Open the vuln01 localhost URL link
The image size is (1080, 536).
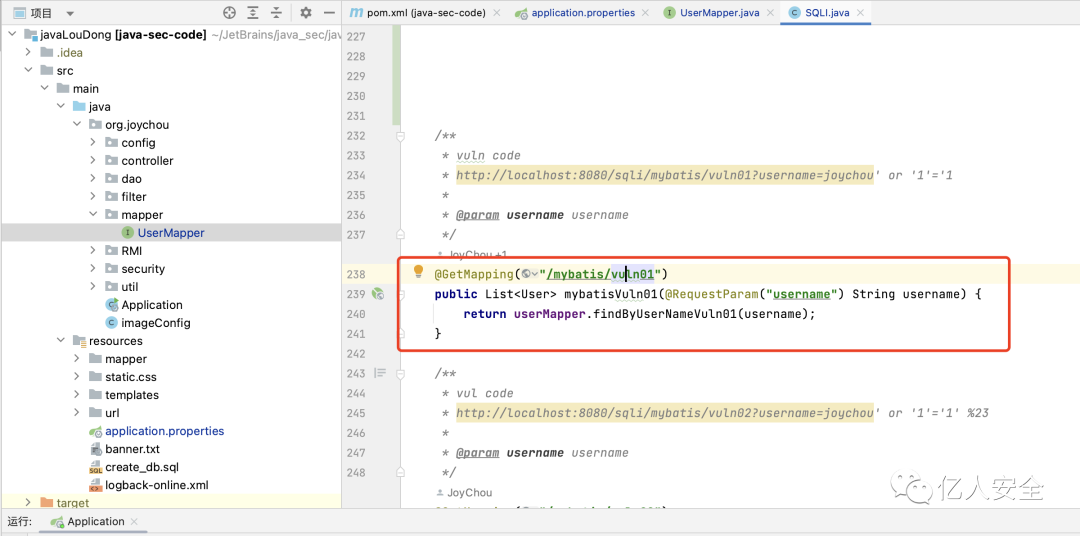(x=664, y=176)
